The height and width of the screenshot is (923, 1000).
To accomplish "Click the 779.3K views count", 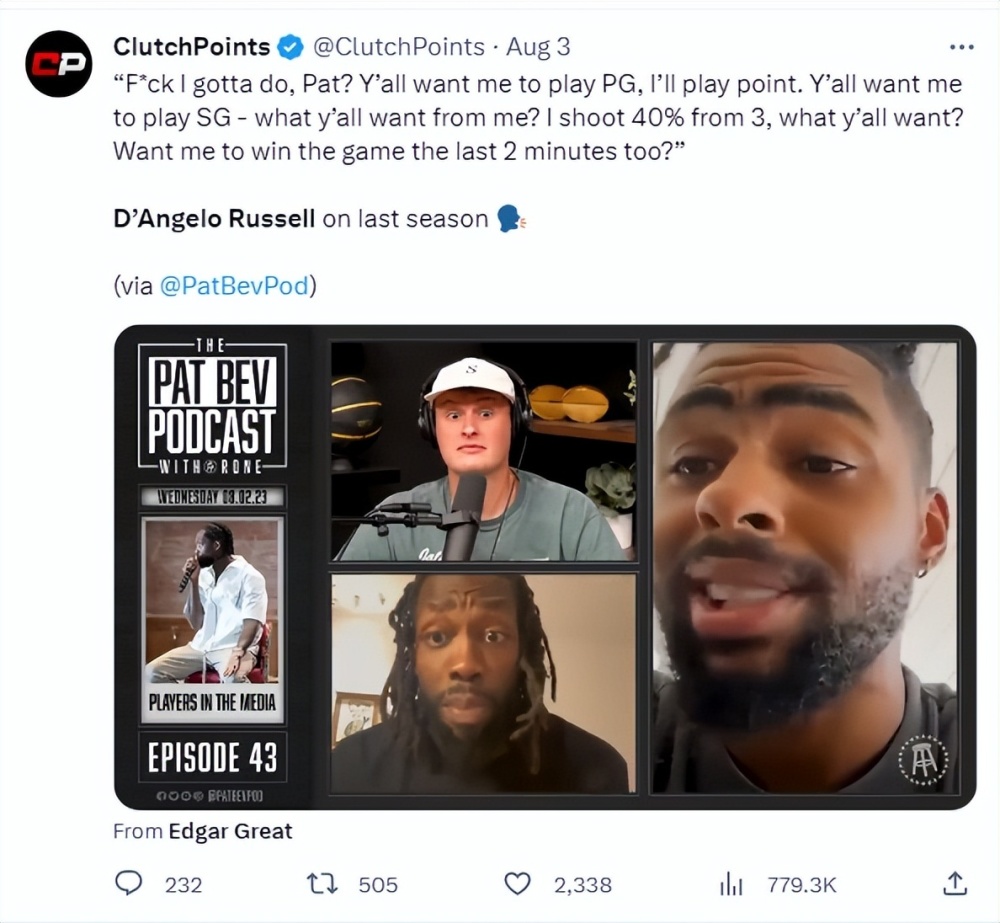I will [802, 885].
